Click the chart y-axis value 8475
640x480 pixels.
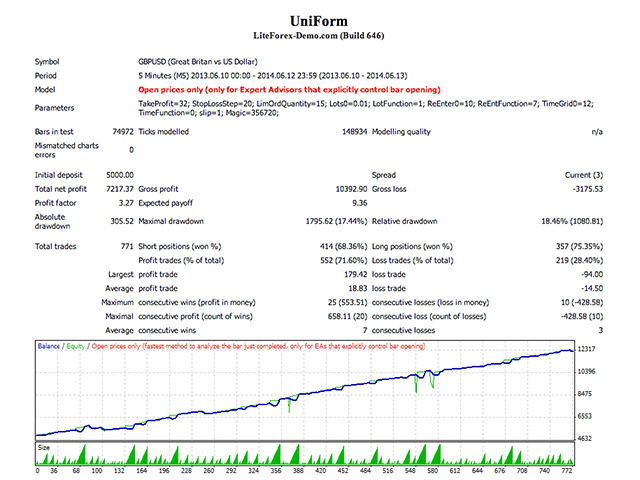(x=584, y=394)
